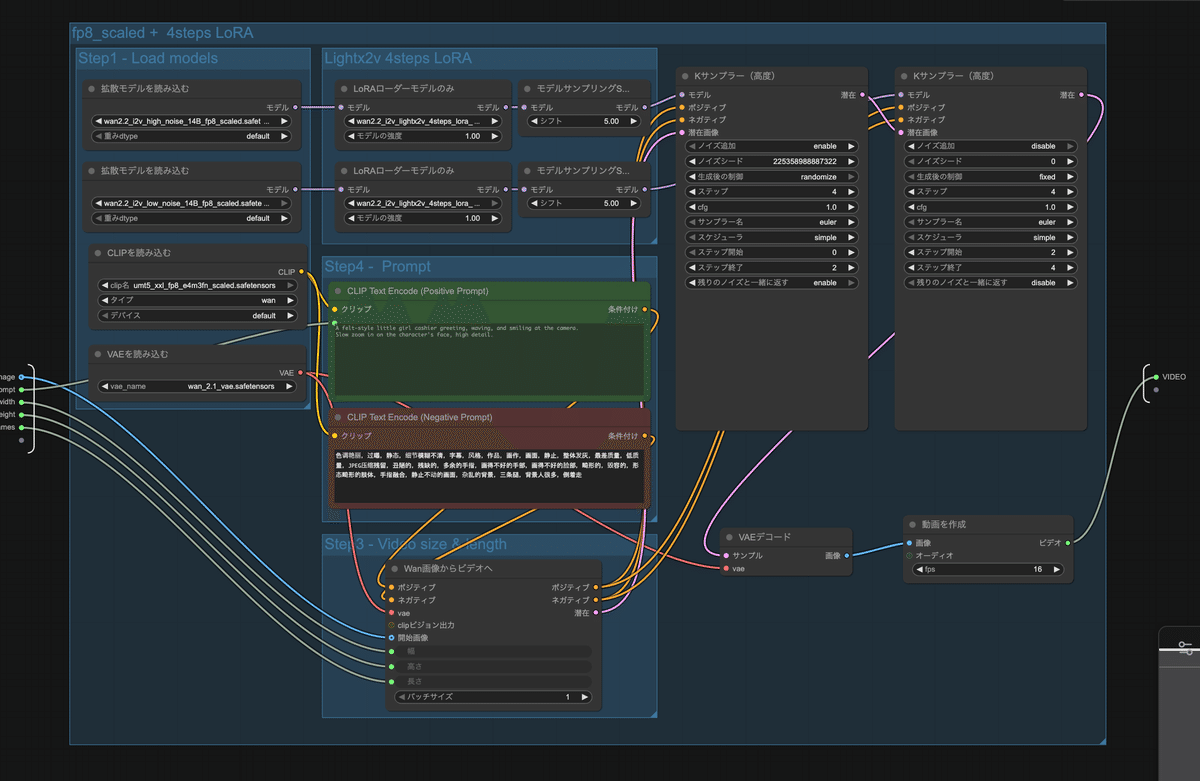Collapse the Positive Prompt CLIP Text Encode node
The width and height of the screenshot is (1200, 781).
coord(337,291)
